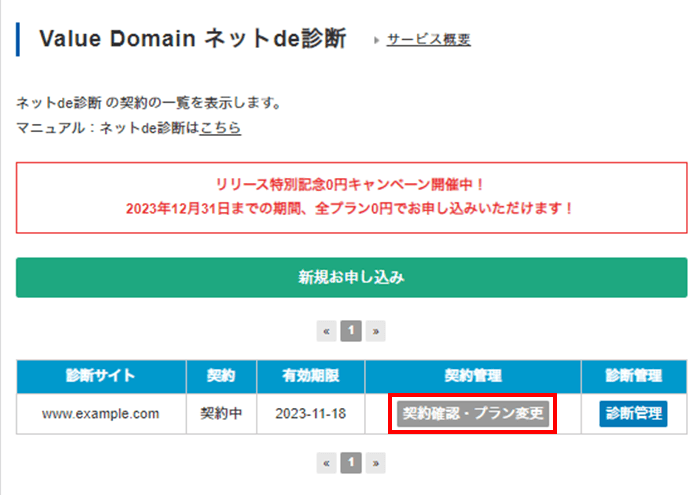The width and height of the screenshot is (700, 495).
Task: Click the ネットde診断 の契約の一覧を表示します text
Action: tap(149, 103)
